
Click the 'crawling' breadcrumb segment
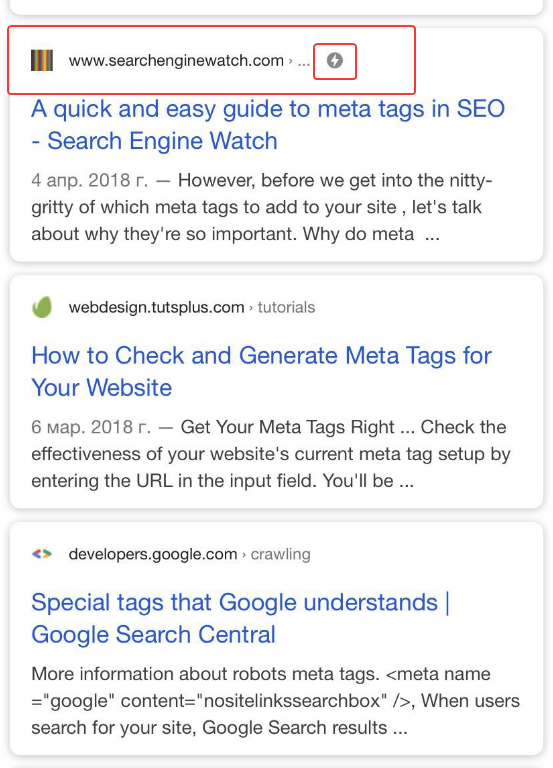[281, 554]
